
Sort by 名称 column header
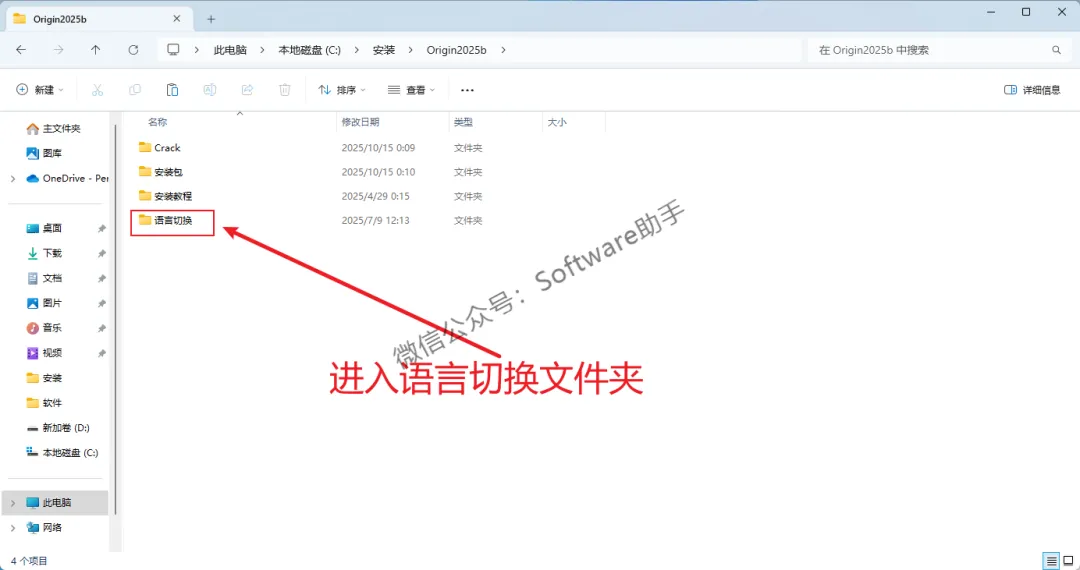158,122
